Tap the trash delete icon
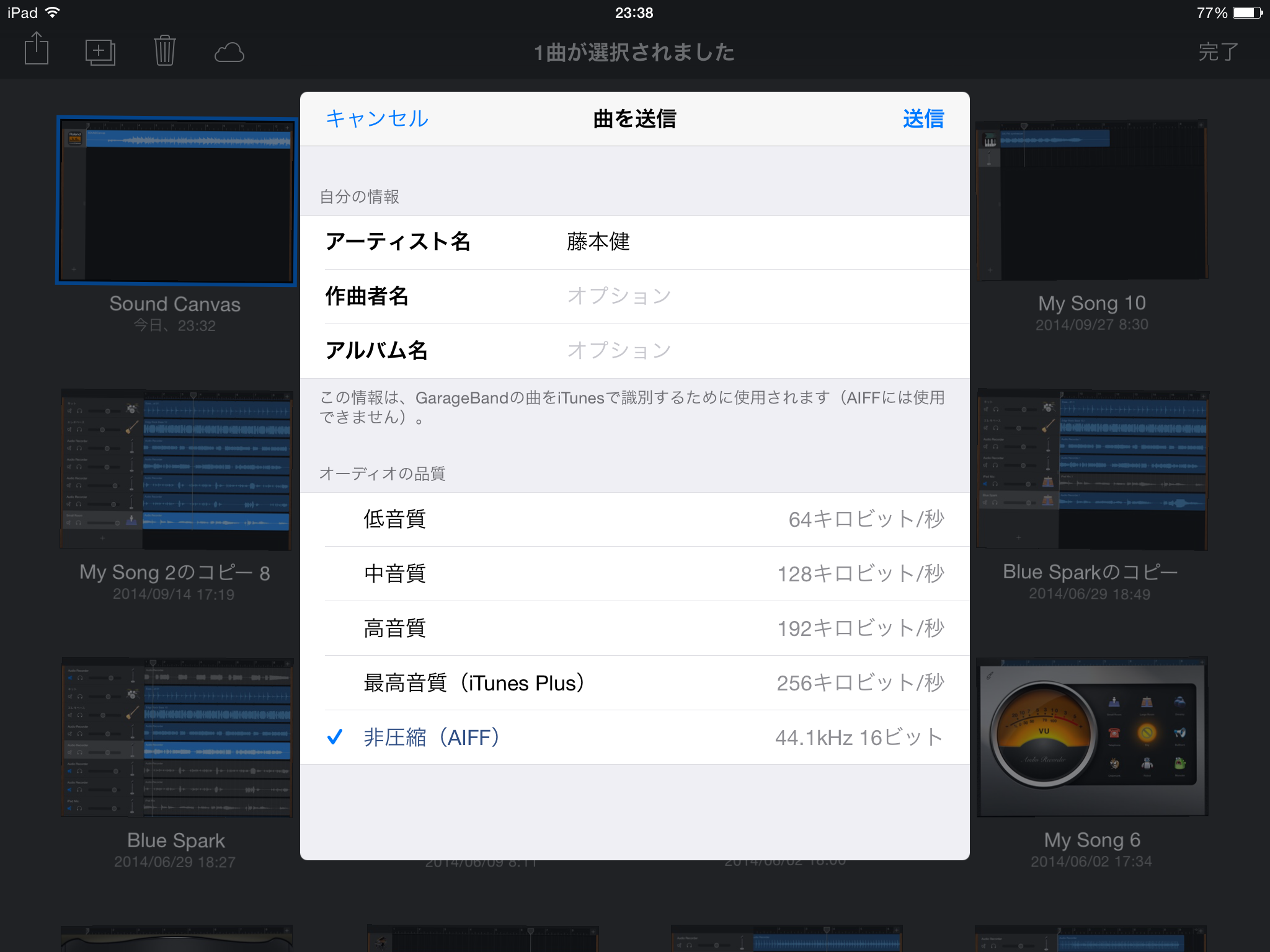This screenshot has width=1270, height=952. (164, 50)
